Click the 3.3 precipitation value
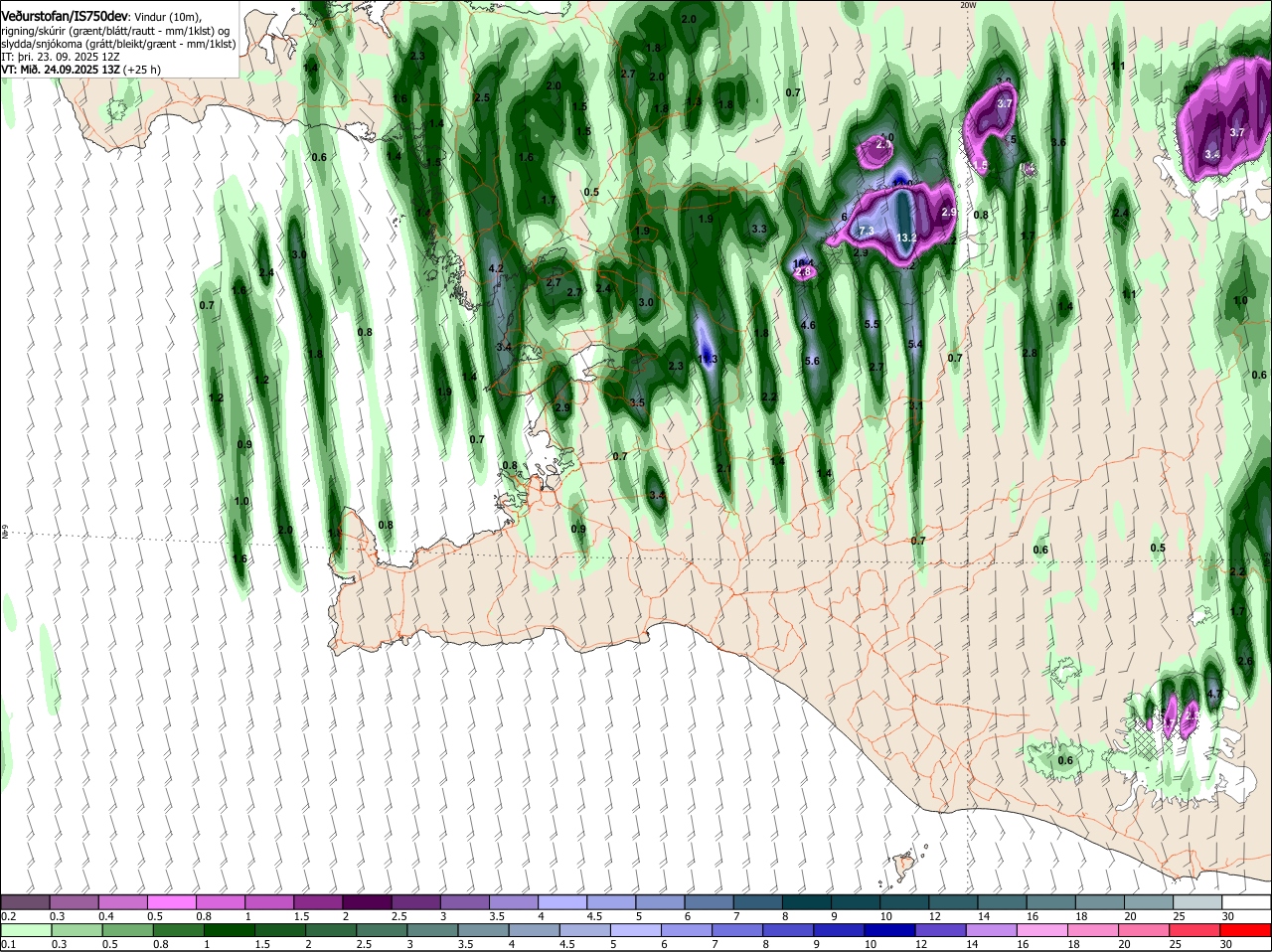Viewport: 1272px width, 952px height. coord(759,230)
